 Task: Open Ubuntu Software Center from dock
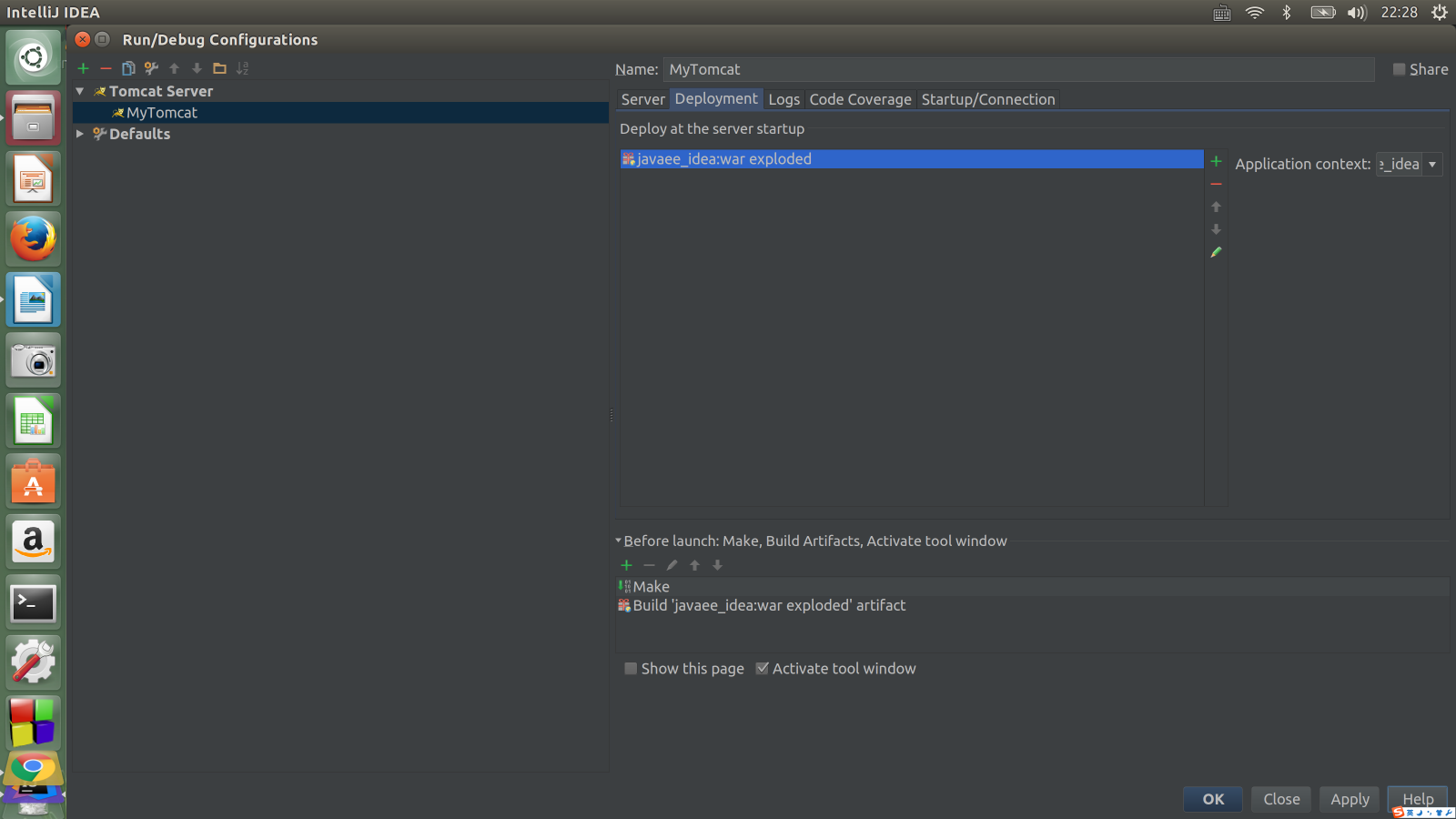point(34,481)
